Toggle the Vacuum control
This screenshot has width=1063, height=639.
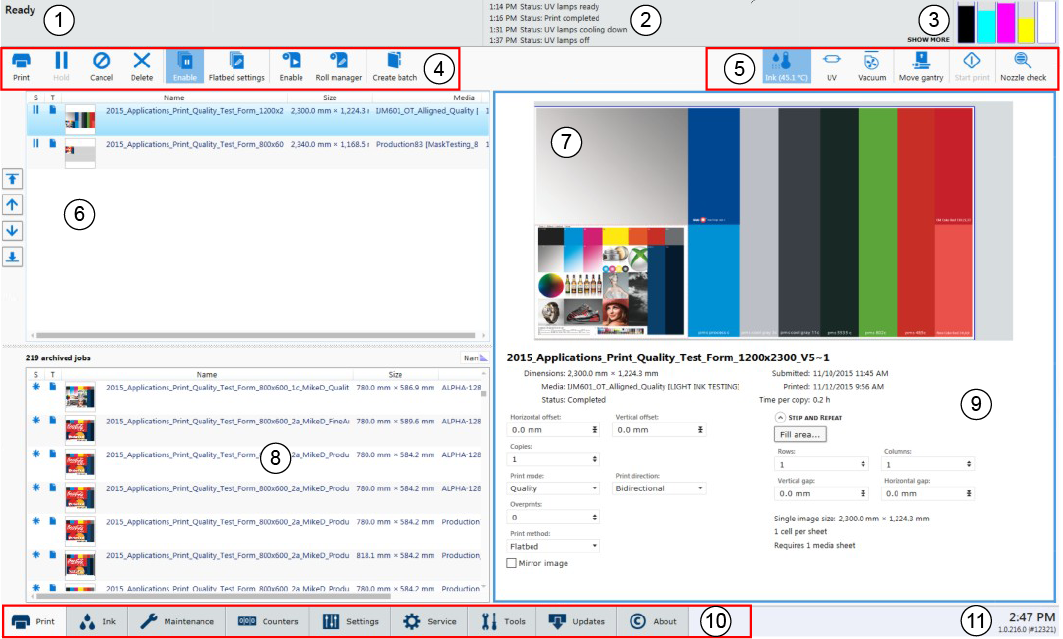coord(871,65)
